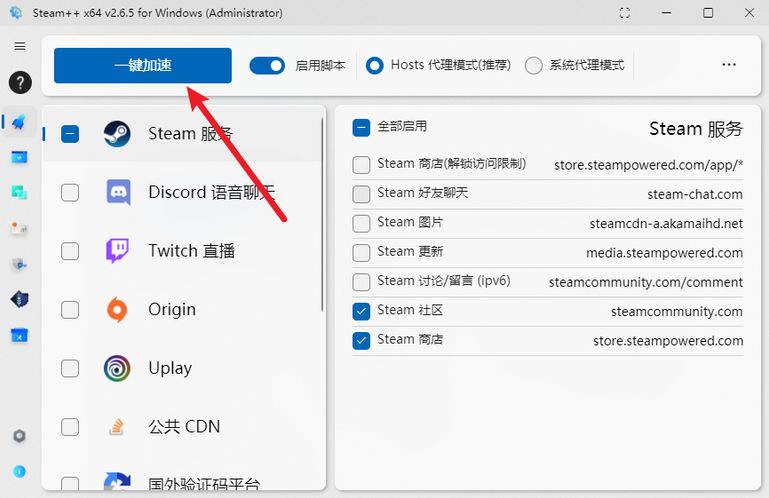Open the blue window with X sidebar icon
Viewport: 769px width, 498px height.
pos(19,336)
